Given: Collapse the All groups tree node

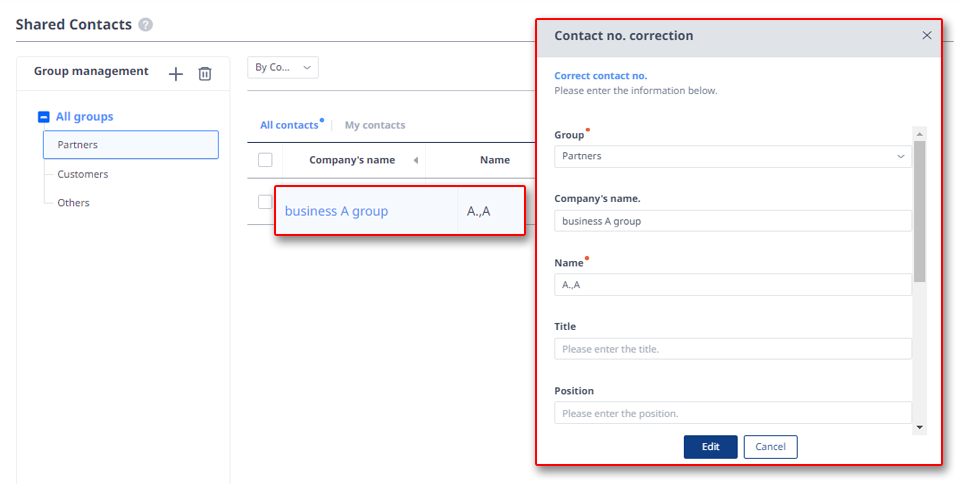Looking at the screenshot, I should coord(43,117).
